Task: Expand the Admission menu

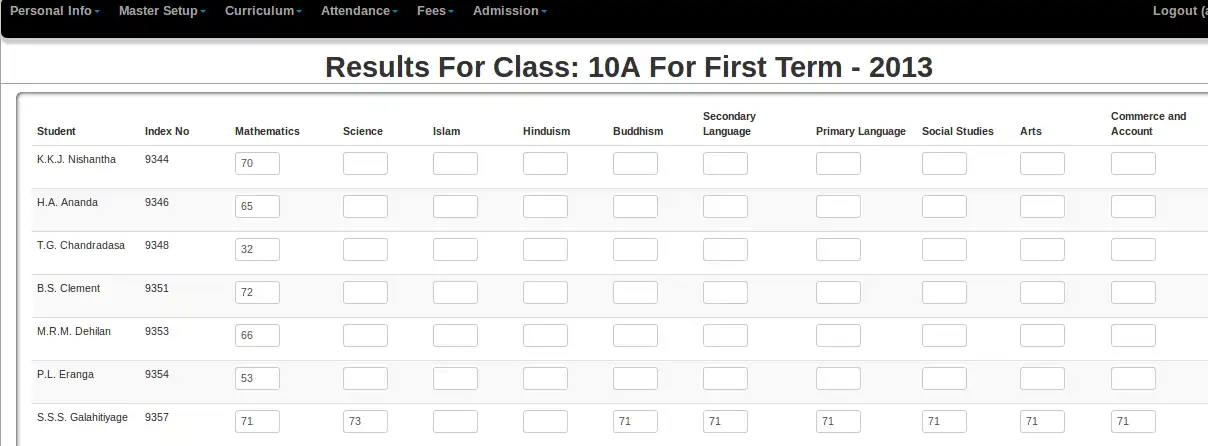Action: point(509,11)
